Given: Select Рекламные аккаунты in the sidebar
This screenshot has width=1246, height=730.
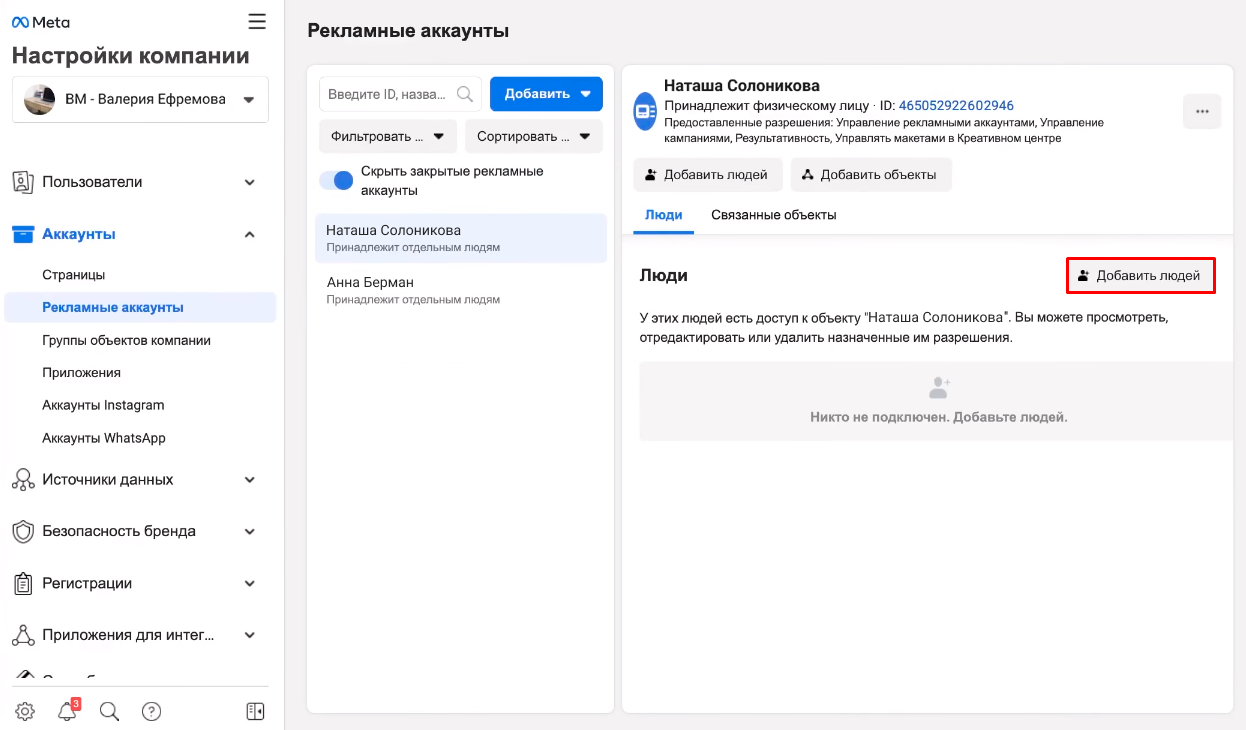Looking at the screenshot, I should click(140, 307).
